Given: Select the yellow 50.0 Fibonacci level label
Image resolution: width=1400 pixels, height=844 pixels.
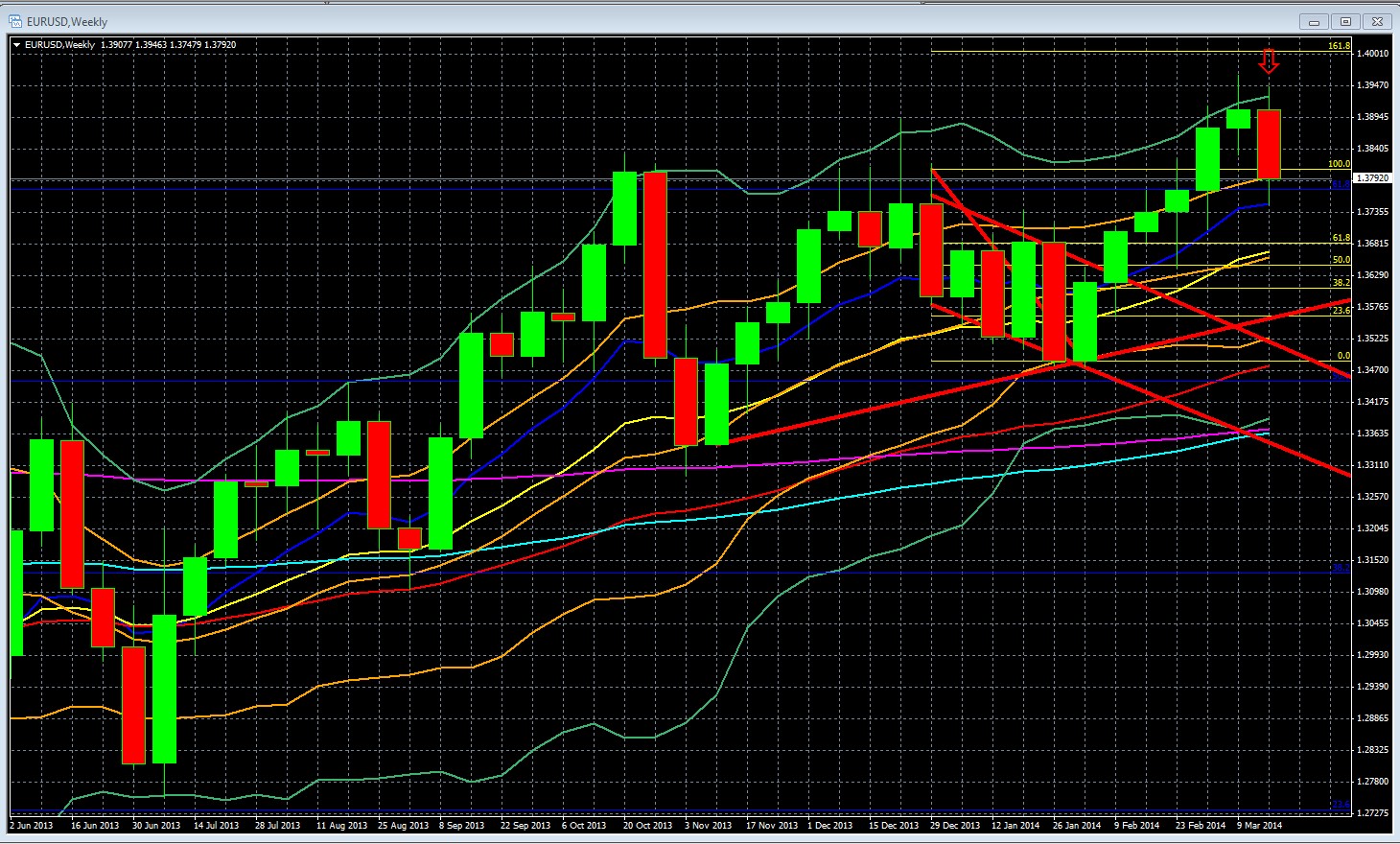Looking at the screenshot, I should coord(1341,260).
